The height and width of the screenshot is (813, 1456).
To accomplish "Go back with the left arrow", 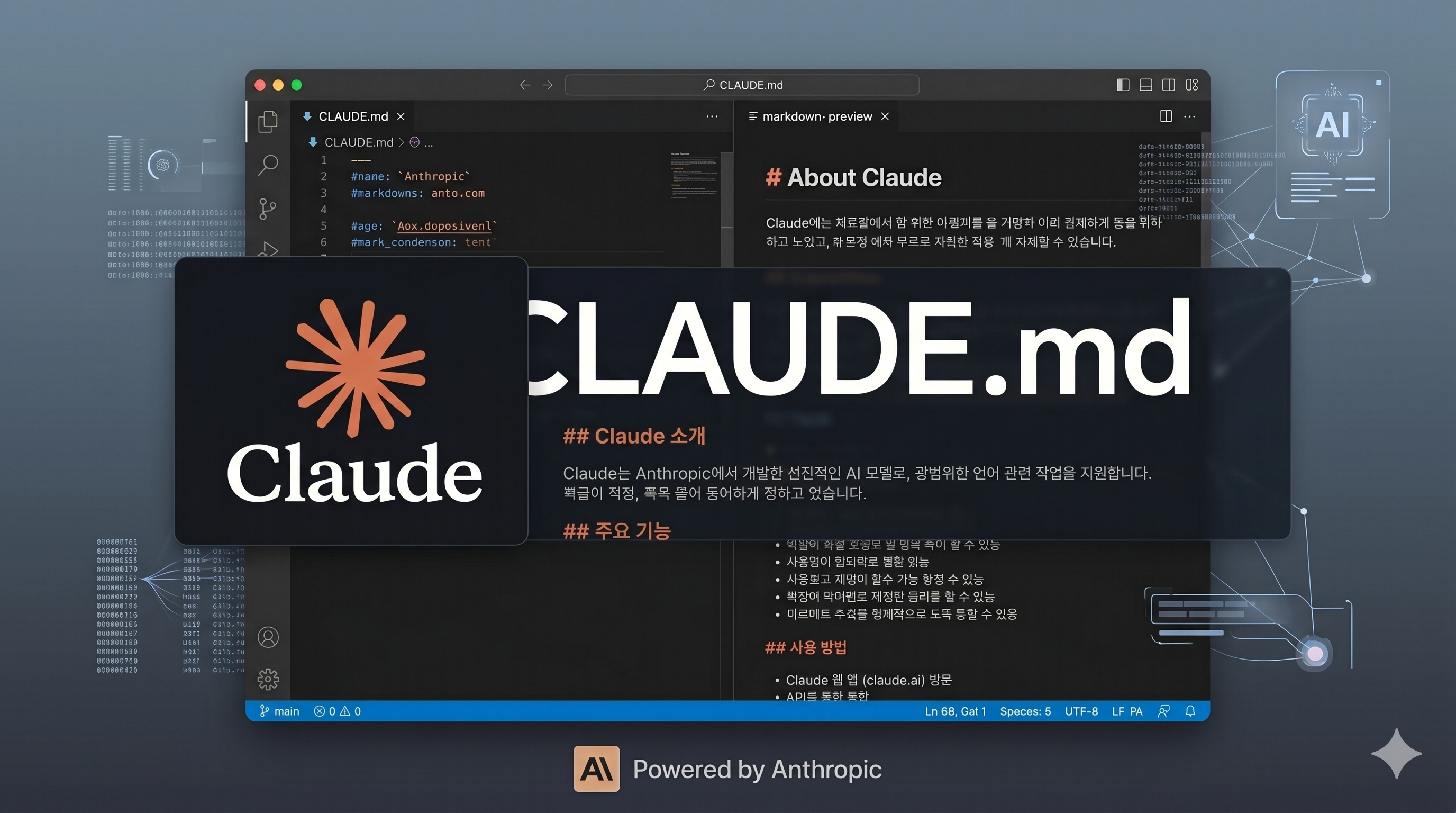I will pos(525,85).
